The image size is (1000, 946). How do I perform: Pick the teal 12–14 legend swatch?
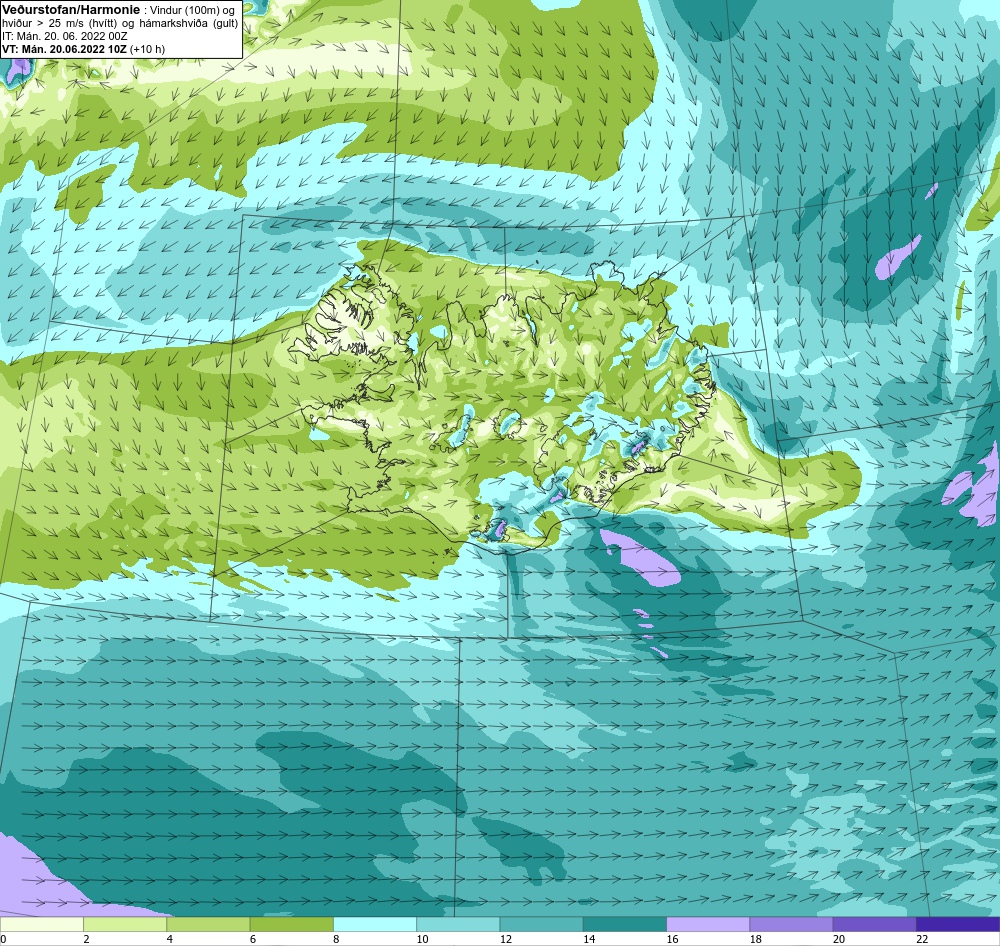point(541,924)
